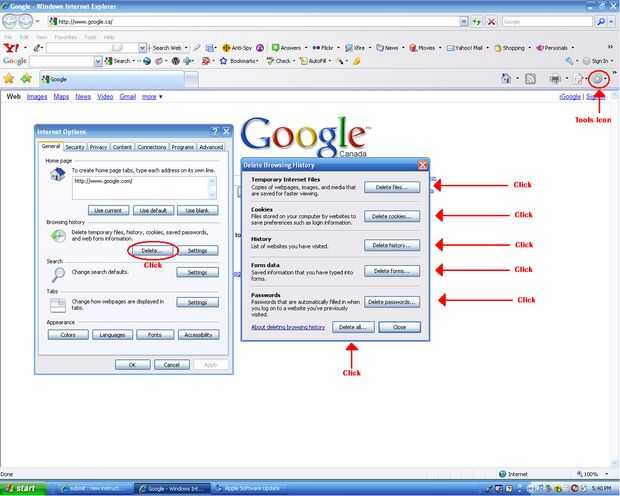620x496 pixels.
Task: Click the News toolbar button
Action: point(387,48)
